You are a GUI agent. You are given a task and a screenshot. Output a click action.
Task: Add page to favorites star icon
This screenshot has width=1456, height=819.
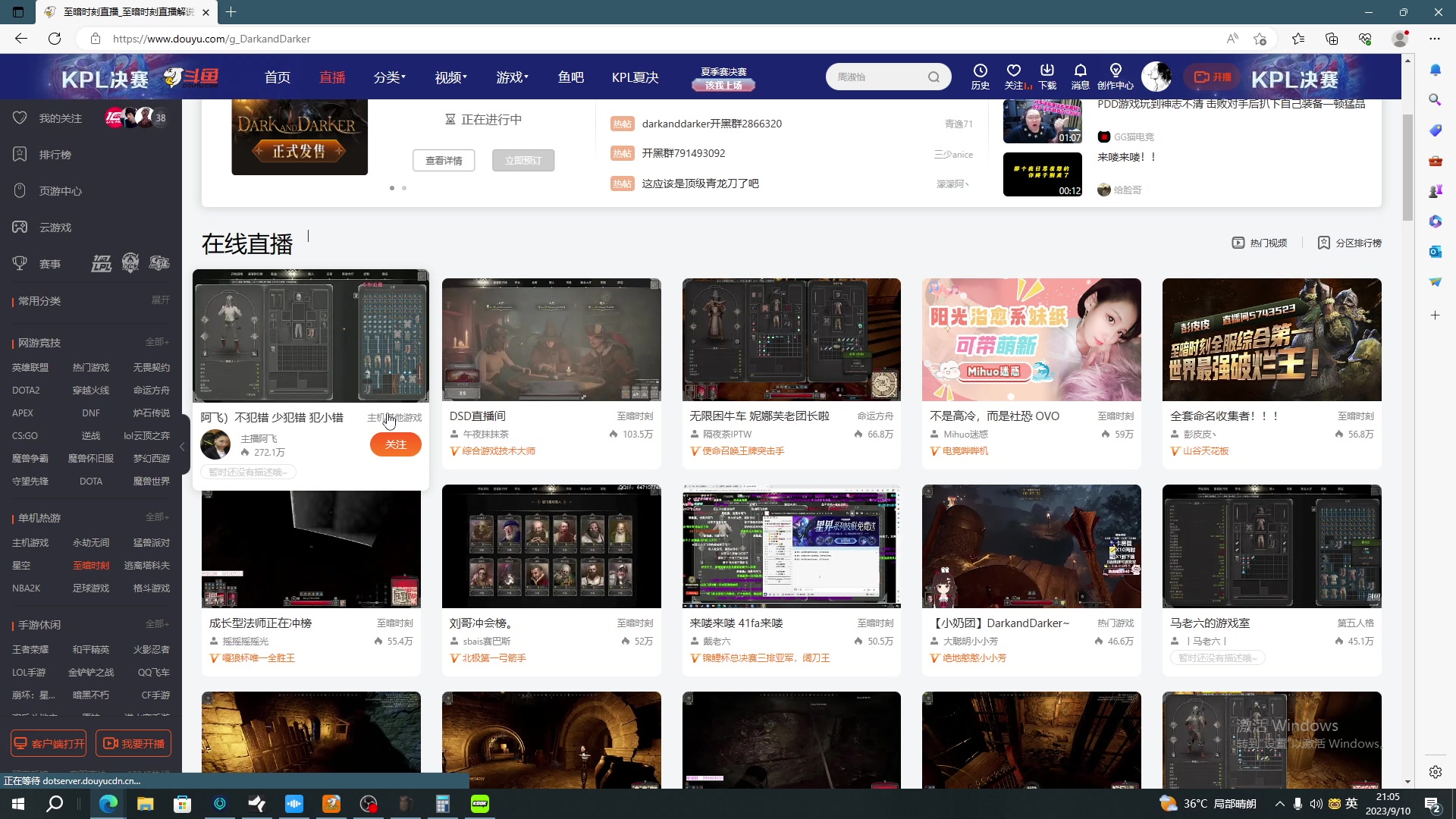pos(1260,39)
